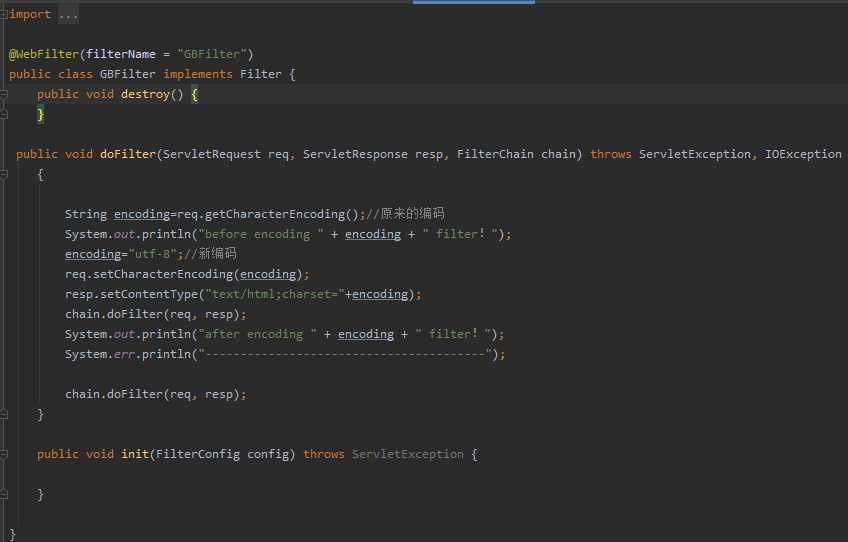848x542 pixels.
Task: Click the 新编码 comment
Action: pos(210,254)
